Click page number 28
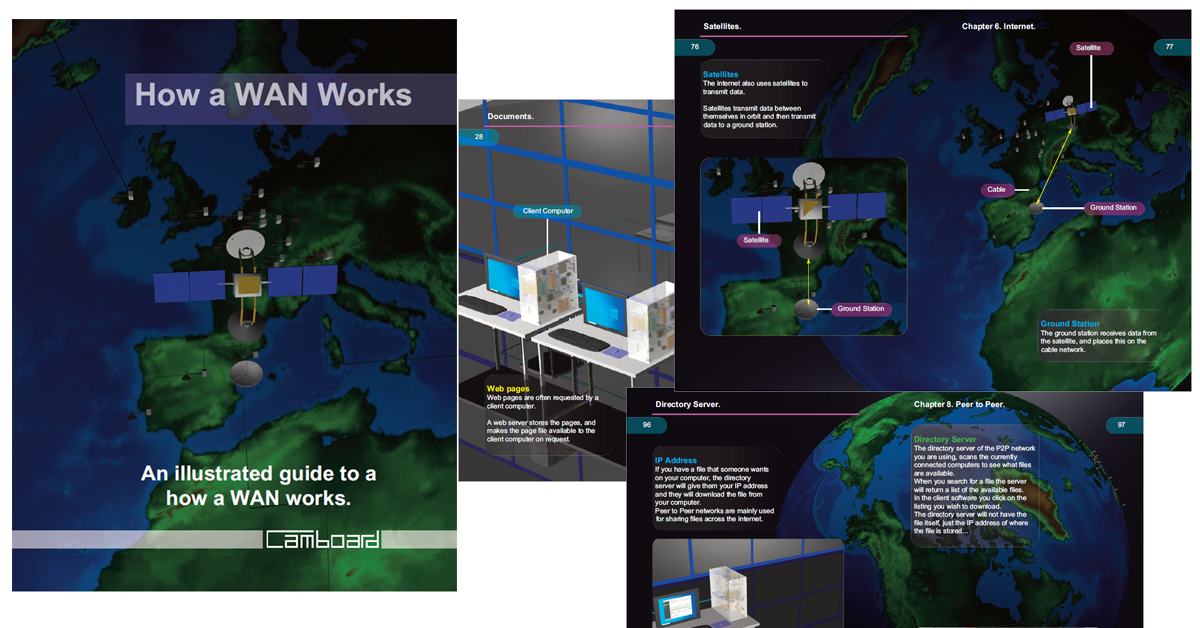Screen dimensions: 1200x628 [x=479, y=137]
